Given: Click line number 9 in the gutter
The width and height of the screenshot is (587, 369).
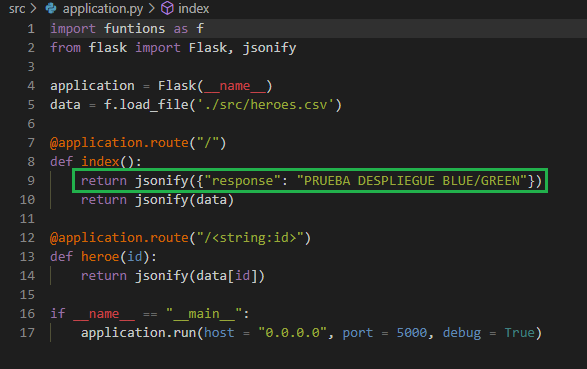Looking at the screenshot, I should [31, 181].
